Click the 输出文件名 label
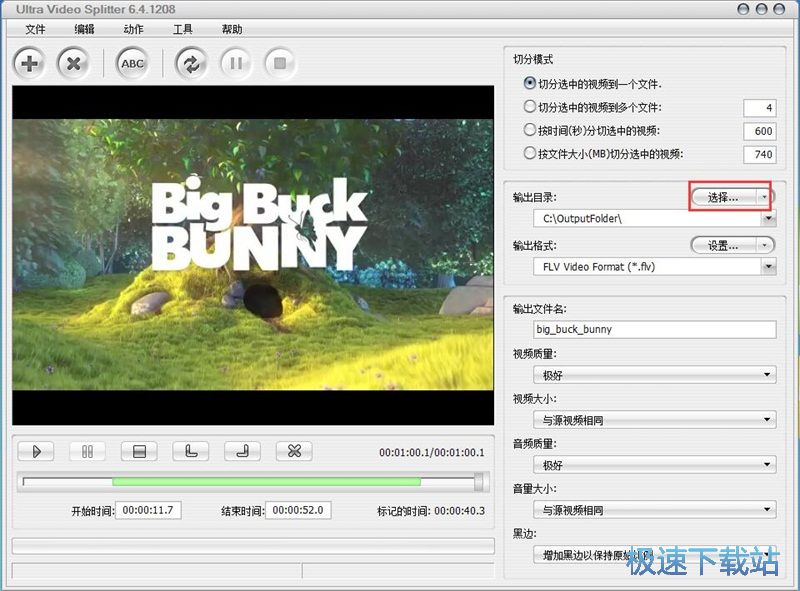Screen dimensions: 800x591 539,309
